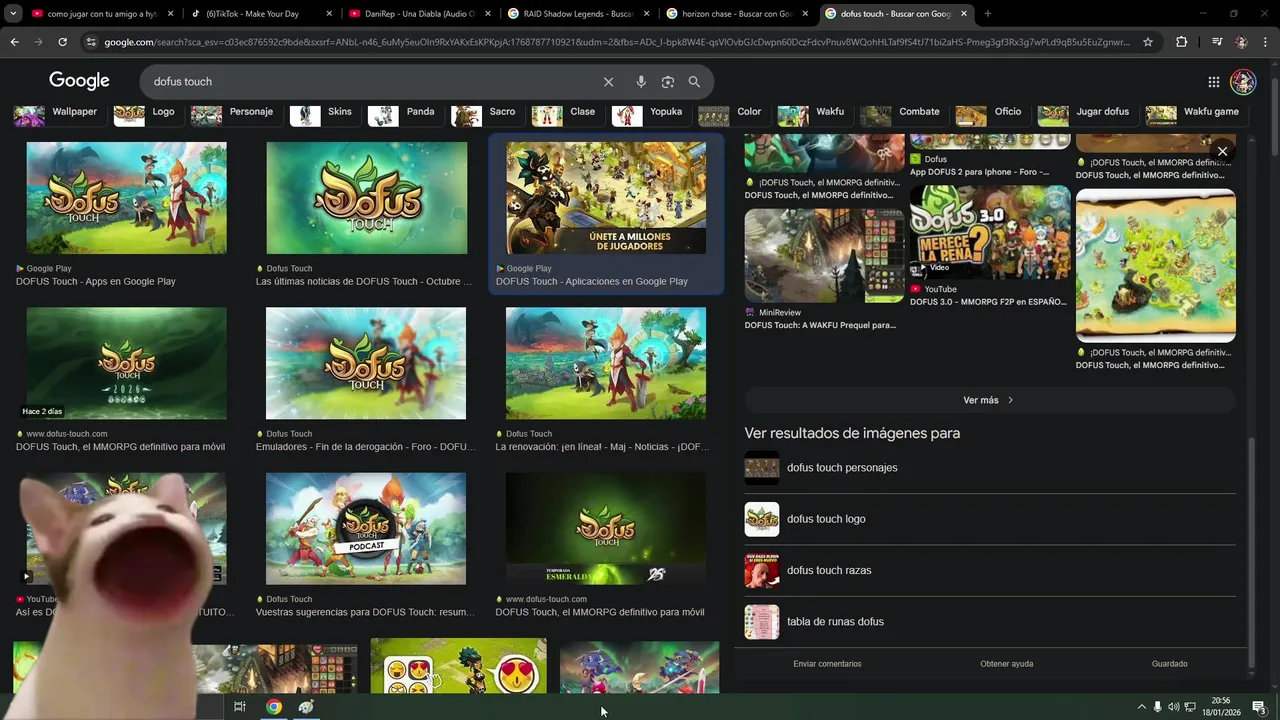
Task: Open the Temporada Esmeralda DOFUS Touch thumbnail
Action: (606, 529)
